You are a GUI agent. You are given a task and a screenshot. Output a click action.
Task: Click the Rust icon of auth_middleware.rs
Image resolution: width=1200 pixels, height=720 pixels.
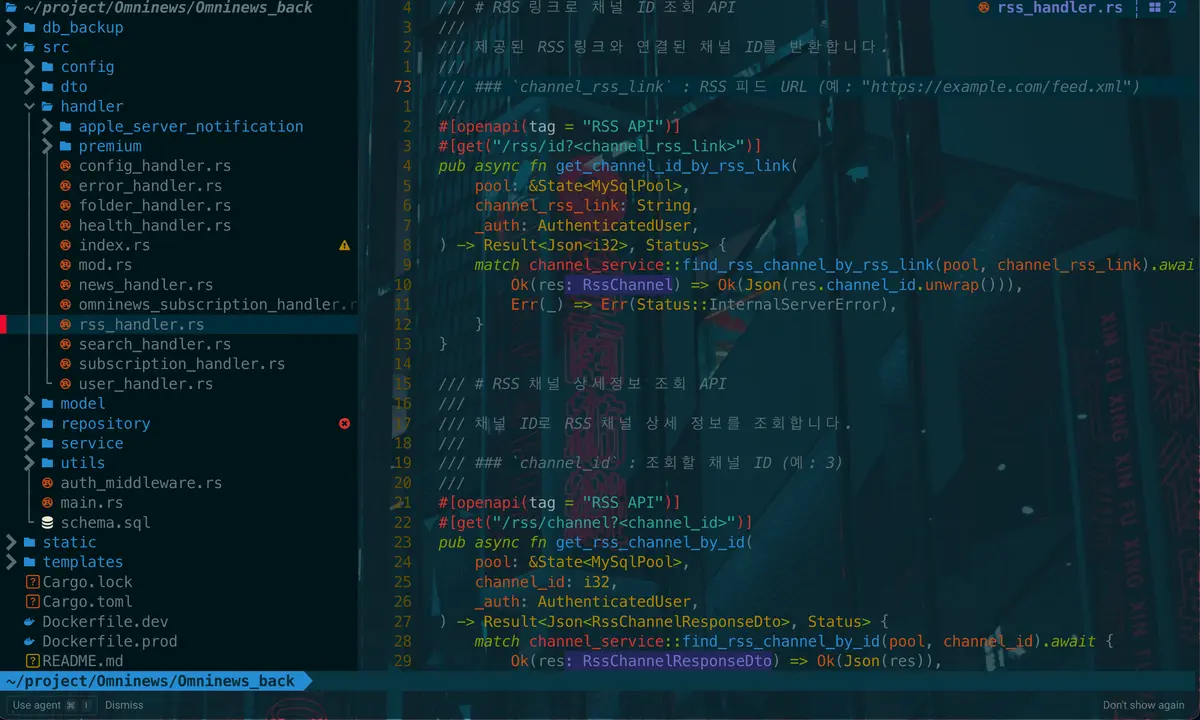click(x=48, y=483)
